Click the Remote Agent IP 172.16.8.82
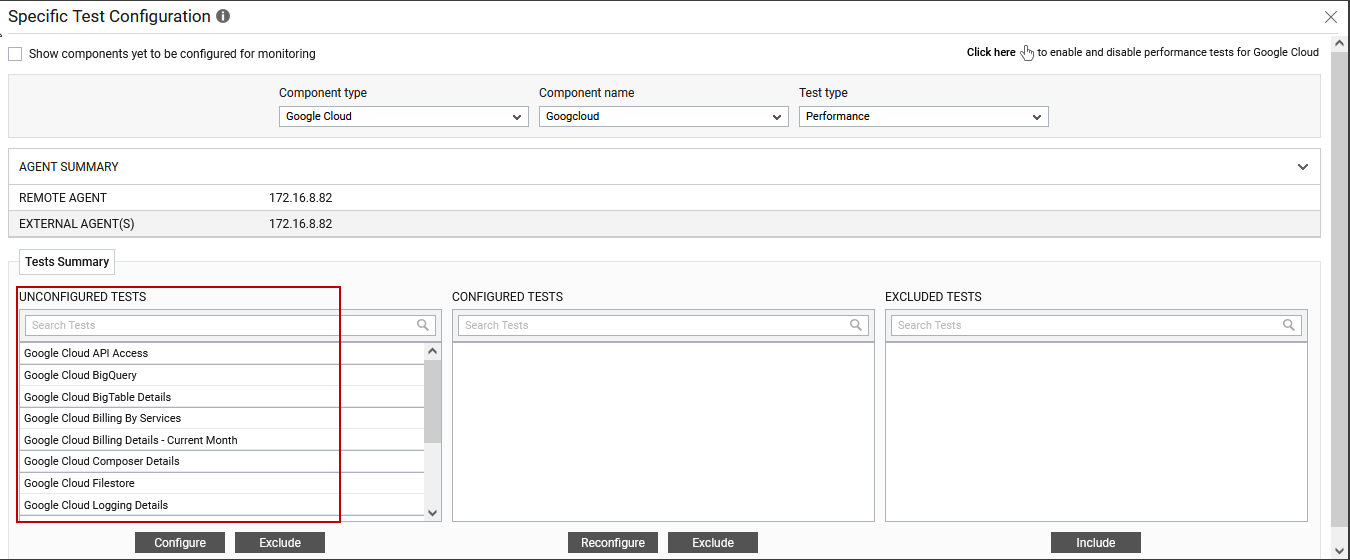 [x=300, y=198]
